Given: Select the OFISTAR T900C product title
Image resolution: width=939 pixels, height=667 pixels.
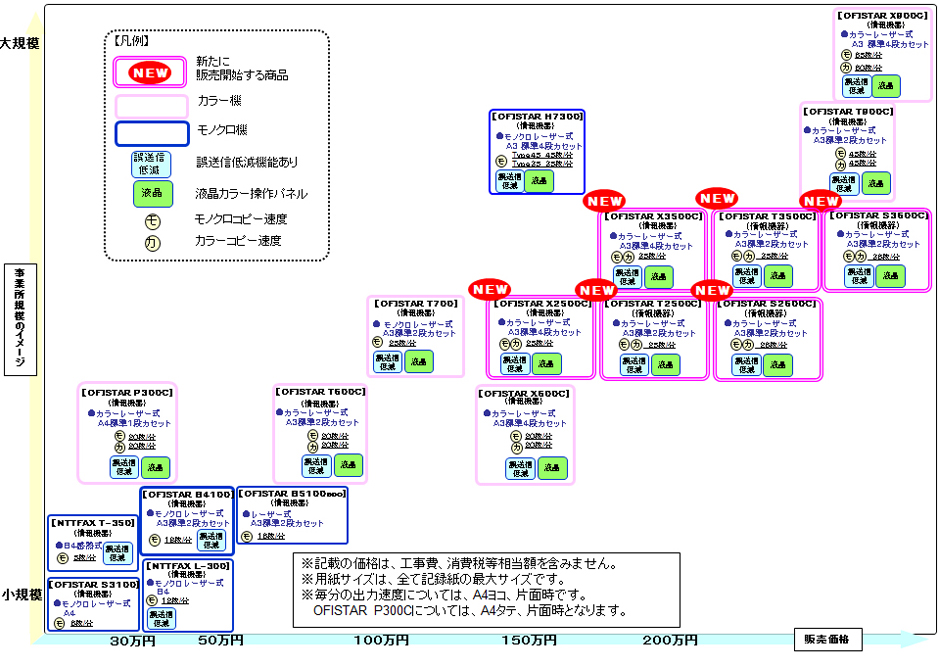Looking at the screenshot, I should [848, 111].
